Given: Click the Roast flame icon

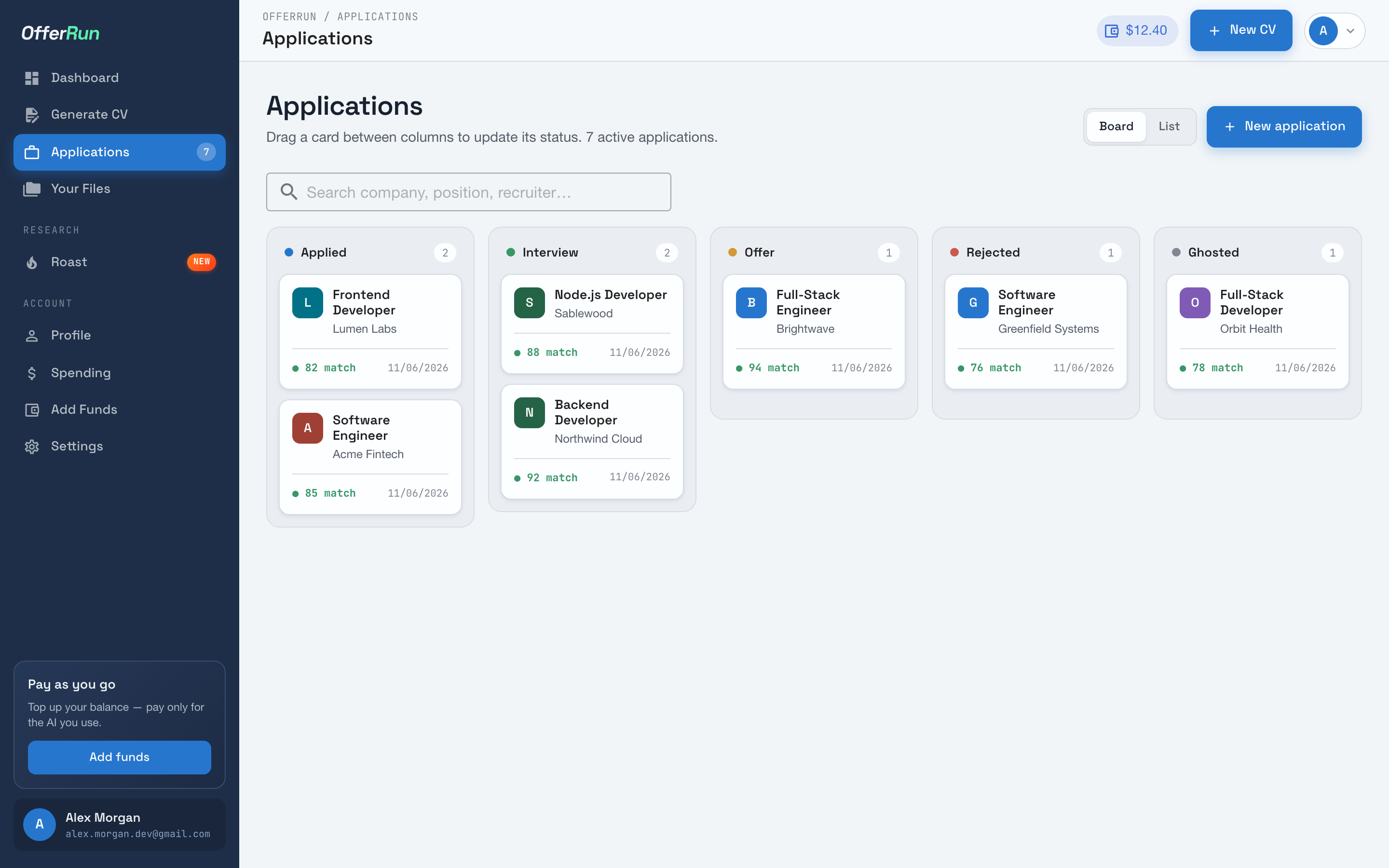Looking at the screenshot, I should (x=31, y=262).
